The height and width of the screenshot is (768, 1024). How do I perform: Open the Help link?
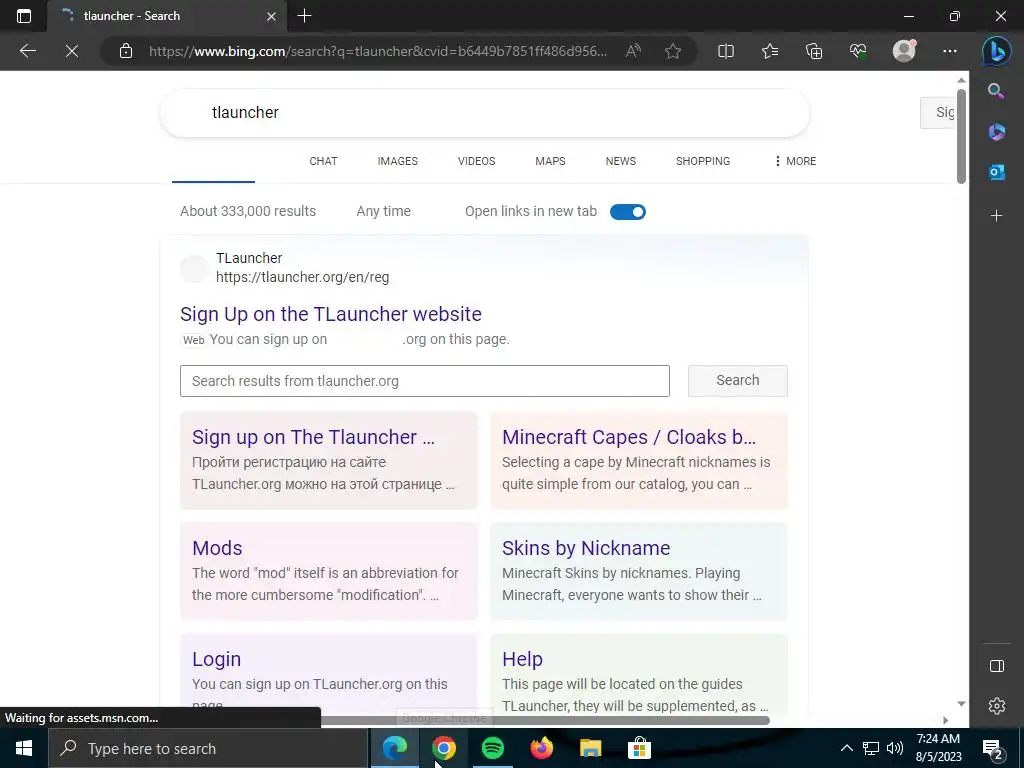[522, 659]
